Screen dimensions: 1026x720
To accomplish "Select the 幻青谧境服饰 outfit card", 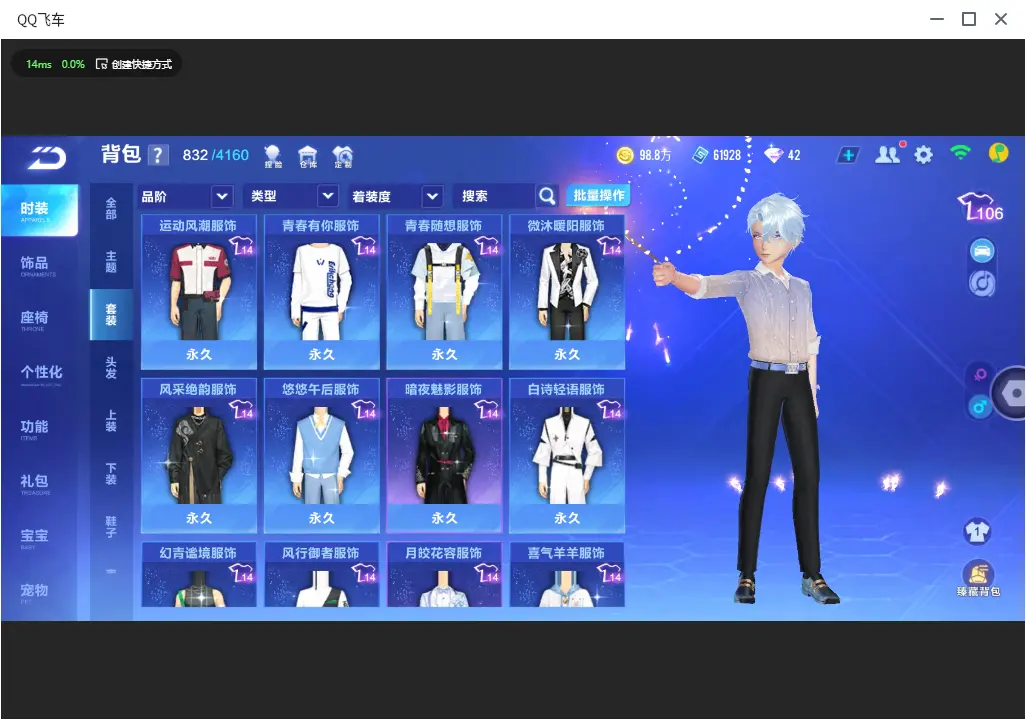I will (199, 574).
